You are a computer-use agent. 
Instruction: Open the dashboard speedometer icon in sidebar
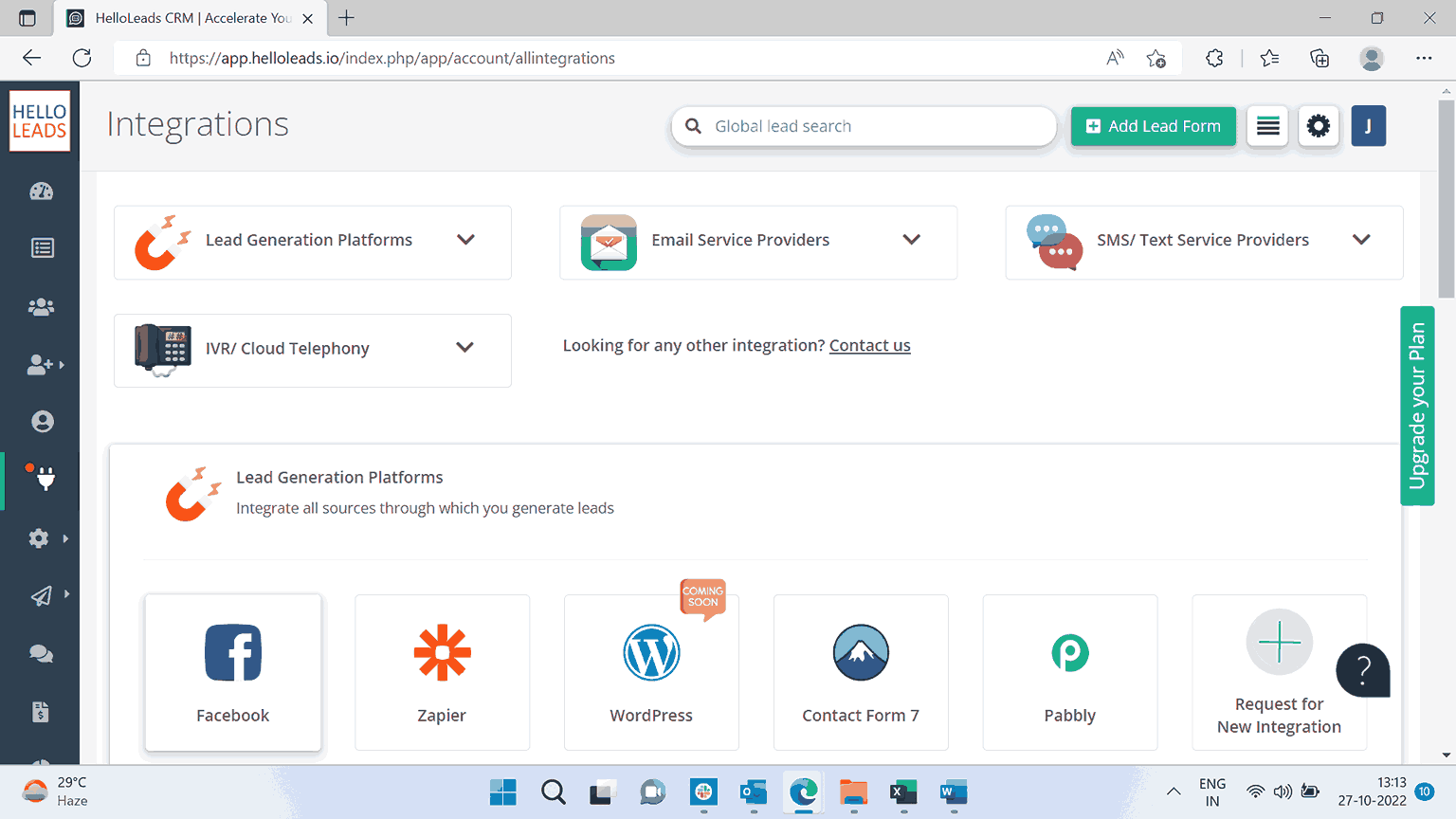point(41,191)
